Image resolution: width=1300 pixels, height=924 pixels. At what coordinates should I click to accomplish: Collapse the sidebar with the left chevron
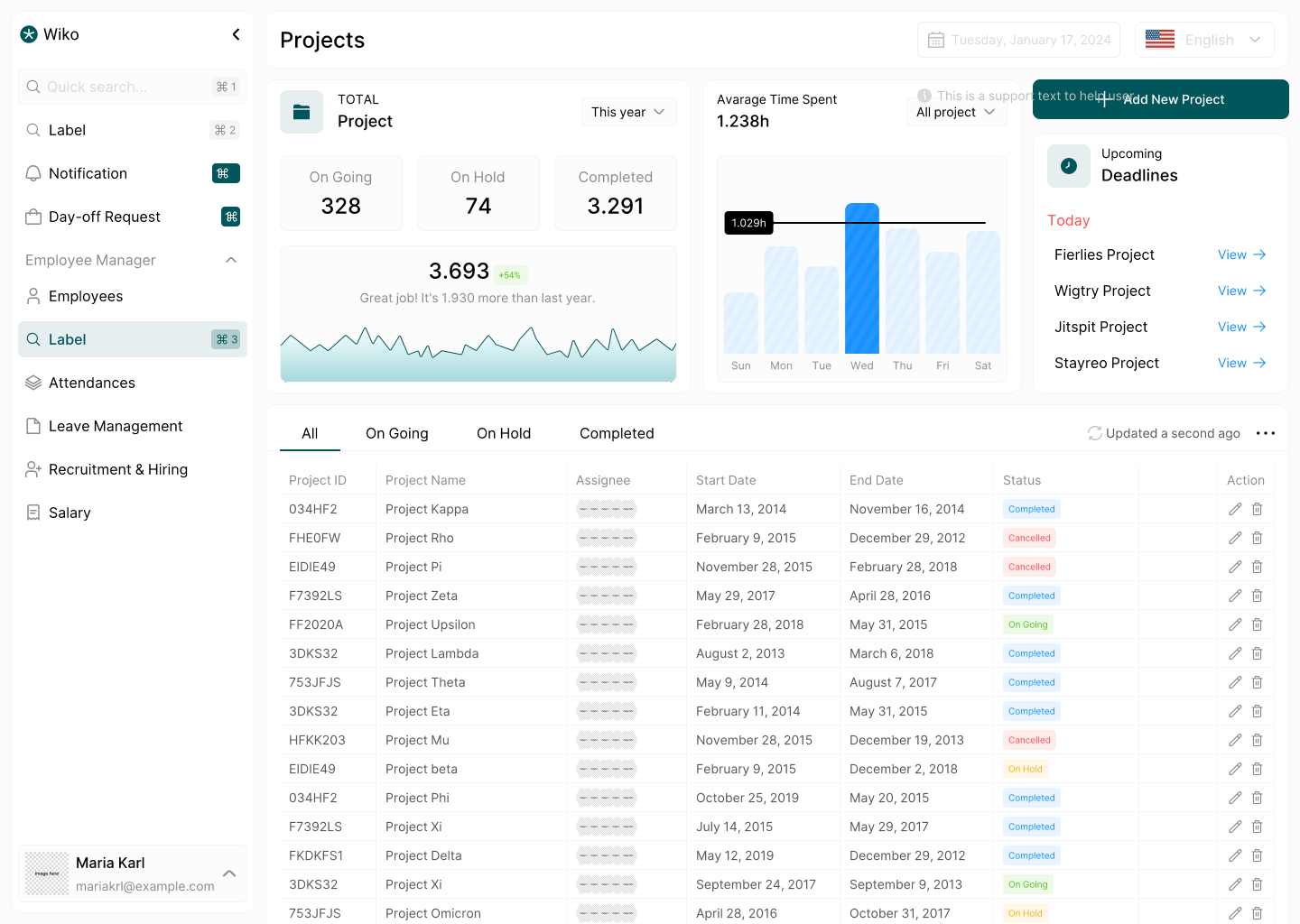tap(236, 34)
